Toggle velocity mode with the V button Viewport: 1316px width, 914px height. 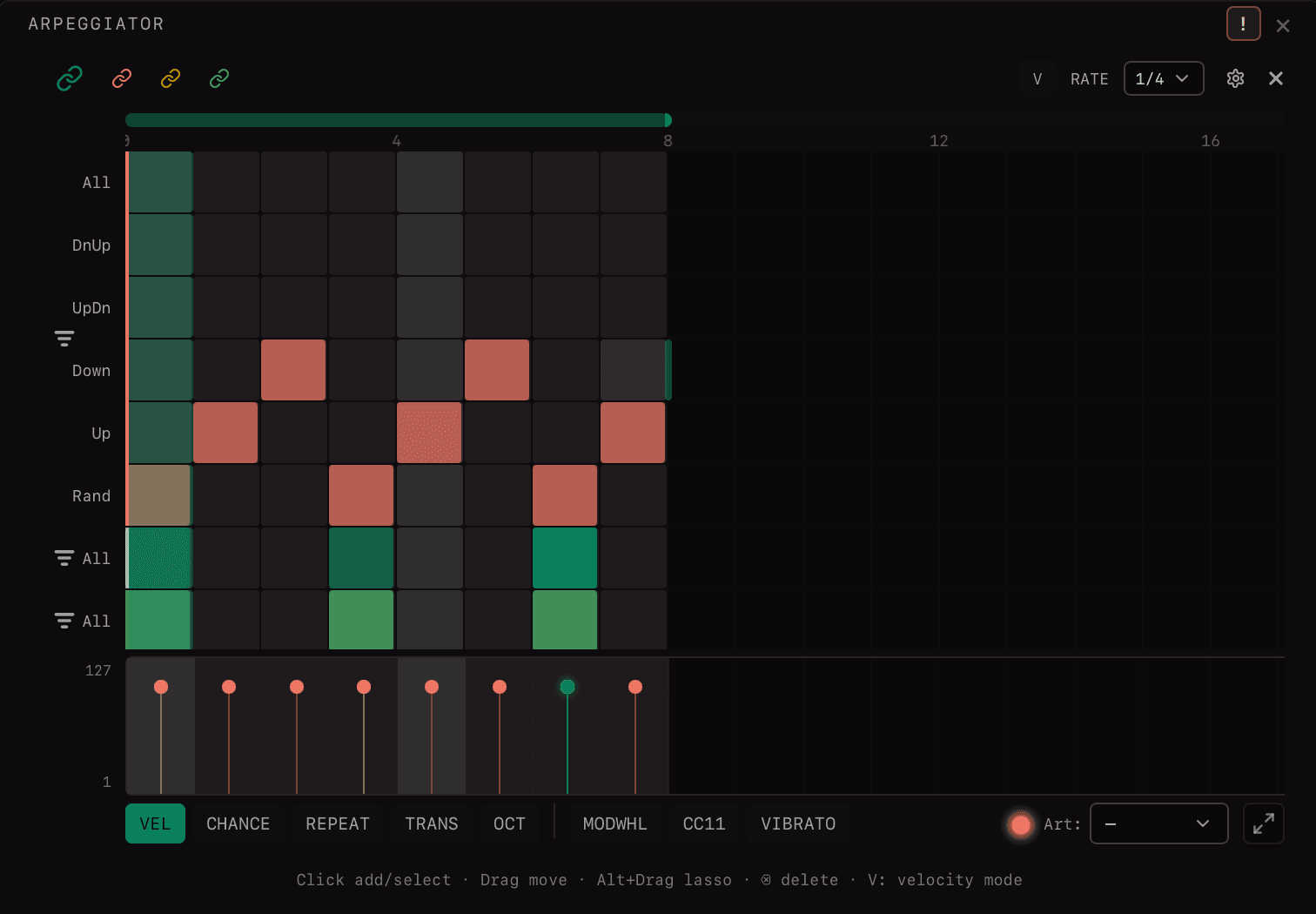point(1037,78)
